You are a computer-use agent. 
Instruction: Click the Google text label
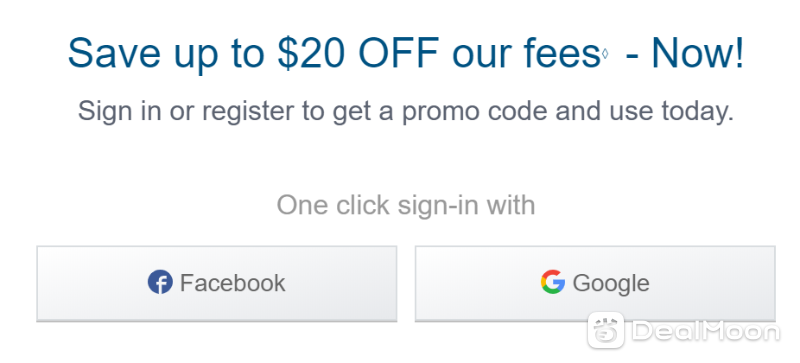coord(611,284)
